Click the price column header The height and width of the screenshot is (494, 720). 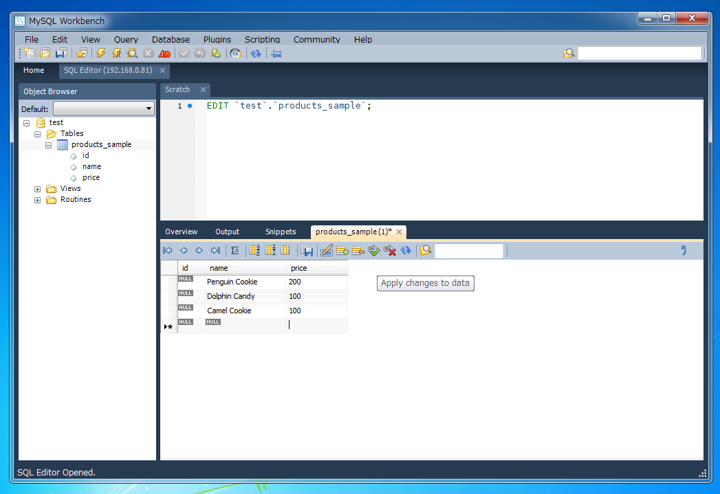(317, 268)
